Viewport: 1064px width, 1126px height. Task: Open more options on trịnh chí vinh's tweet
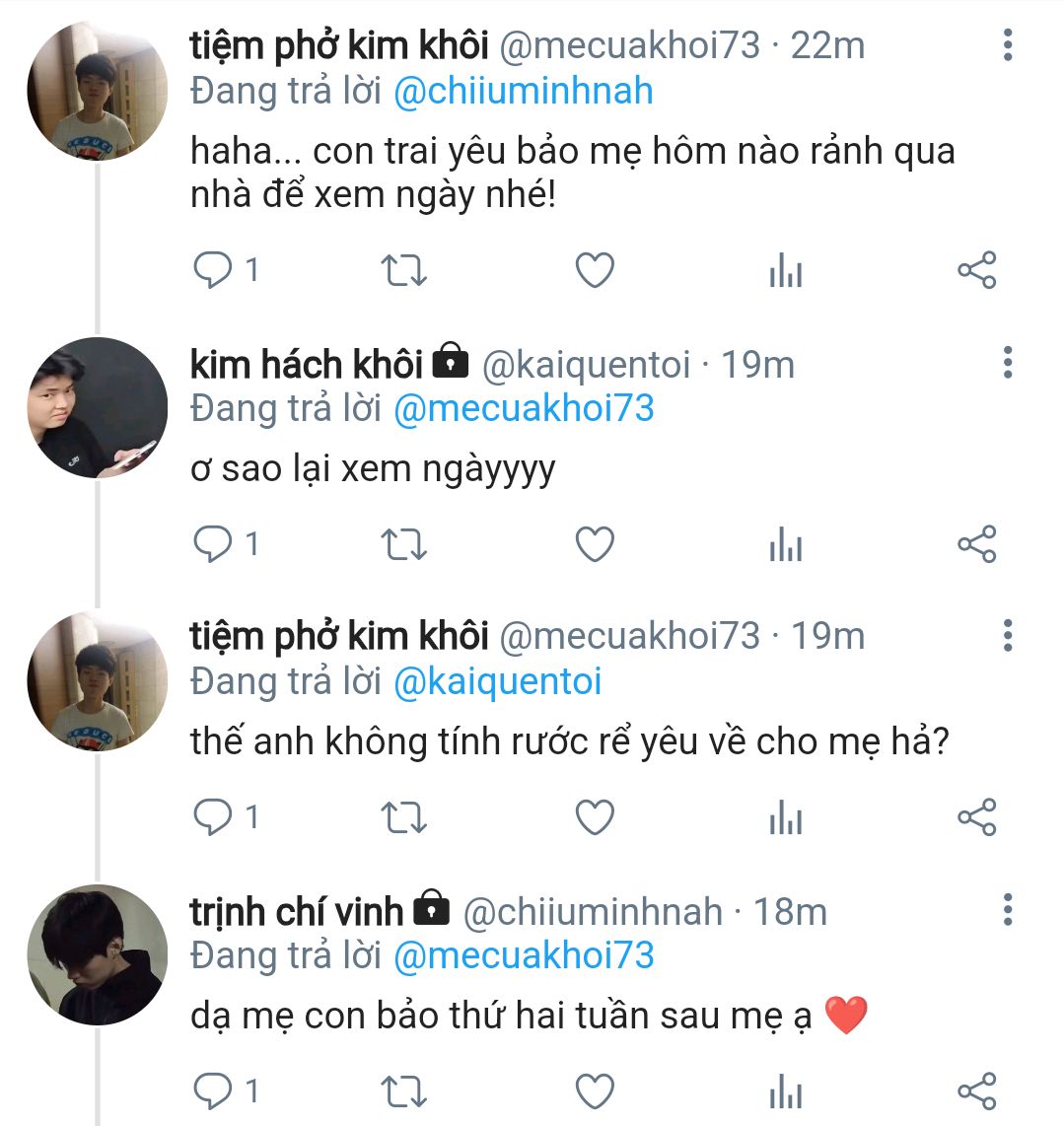point(1007,910)
